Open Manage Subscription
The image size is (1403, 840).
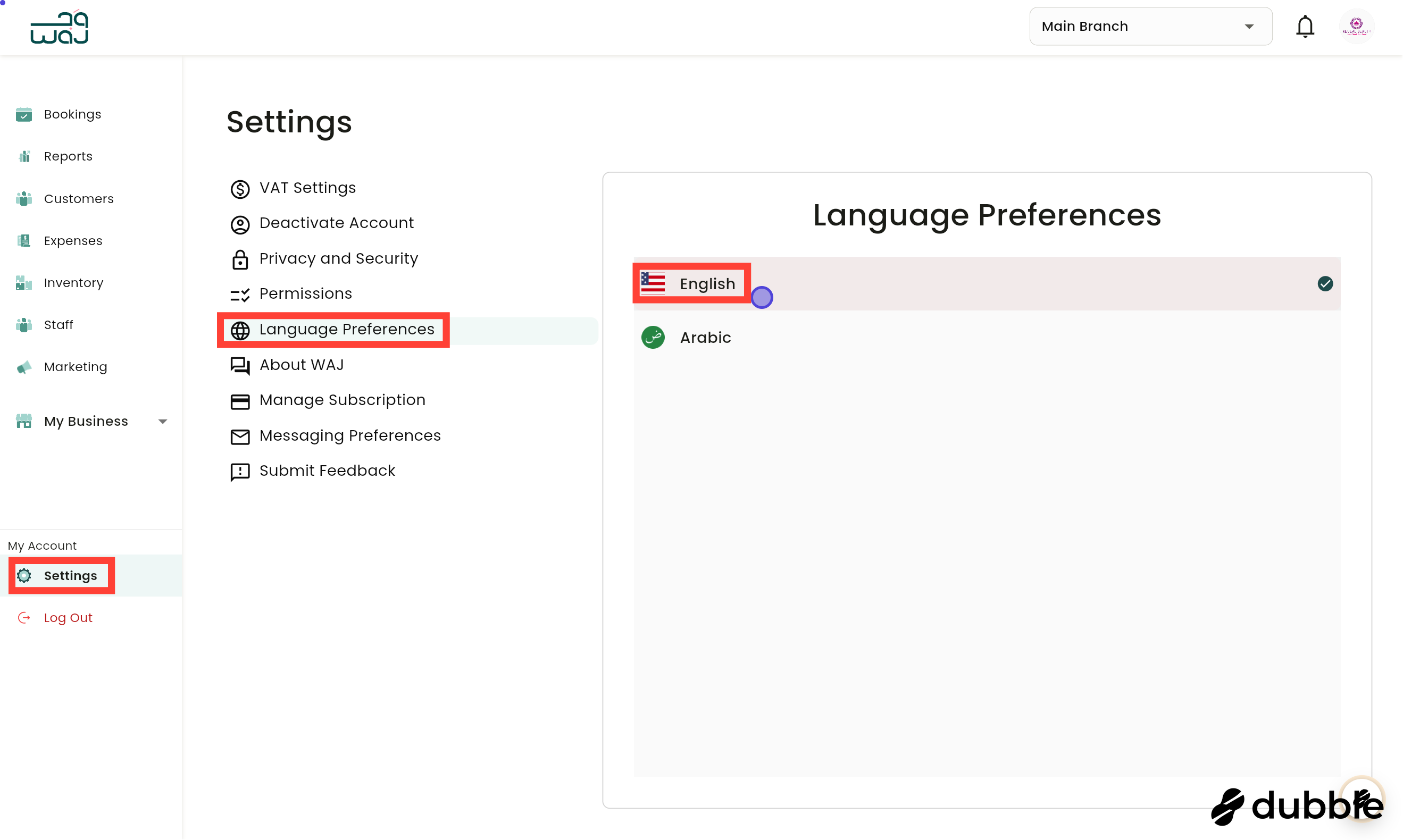[343, 399]
